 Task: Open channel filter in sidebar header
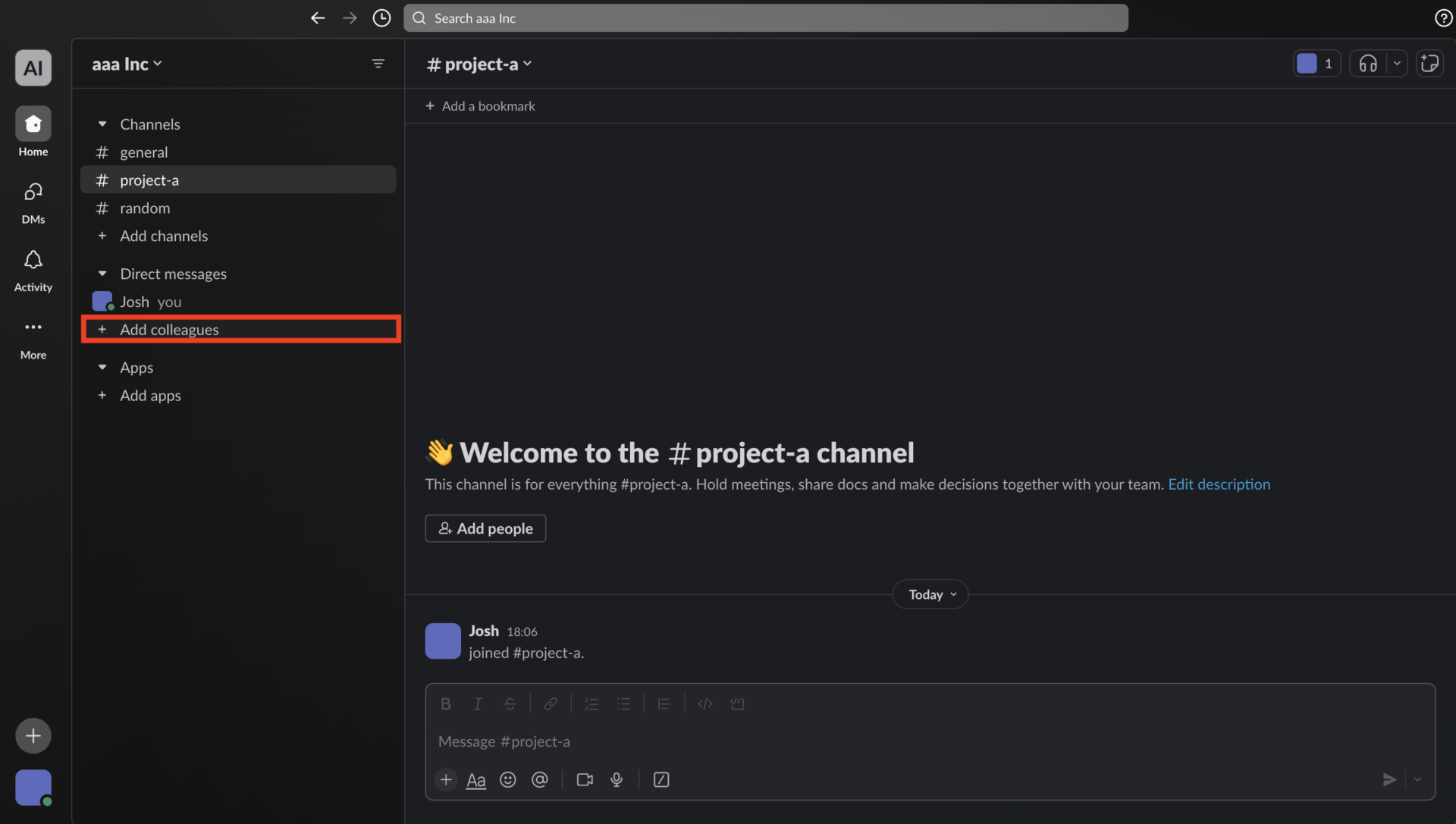378,64
